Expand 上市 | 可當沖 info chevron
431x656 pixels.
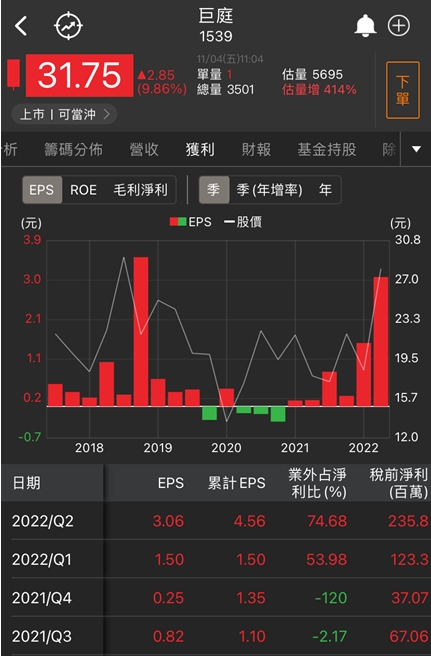tap(64, 114)
